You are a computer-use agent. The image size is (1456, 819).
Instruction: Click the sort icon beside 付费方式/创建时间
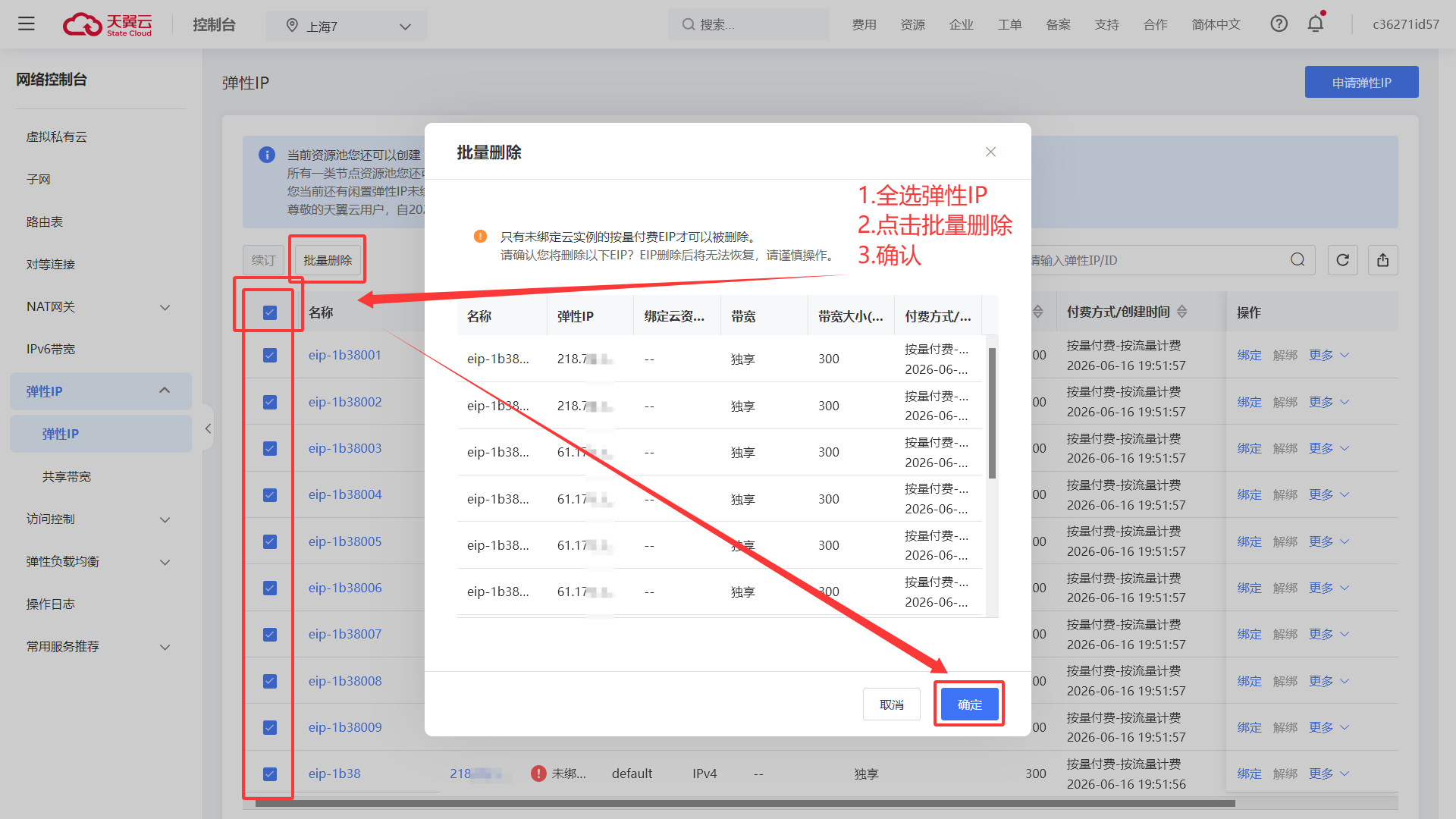[x=1182, y=312]
